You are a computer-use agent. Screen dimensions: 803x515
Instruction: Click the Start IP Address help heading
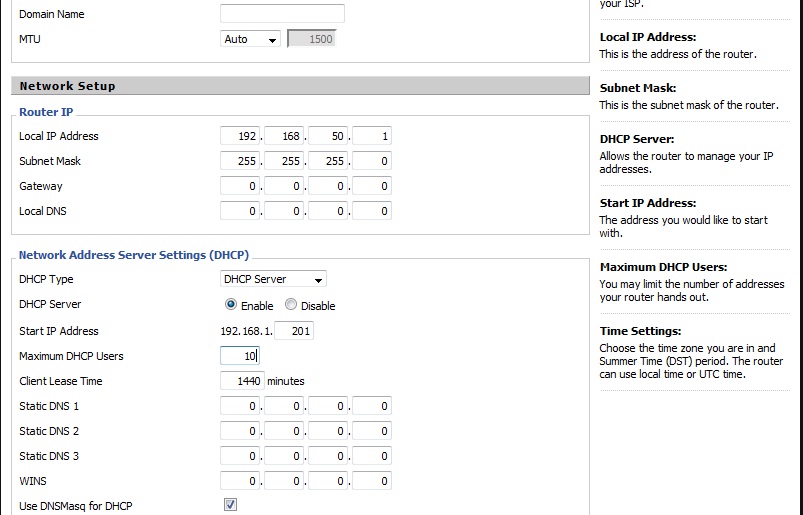pos(648,203)
